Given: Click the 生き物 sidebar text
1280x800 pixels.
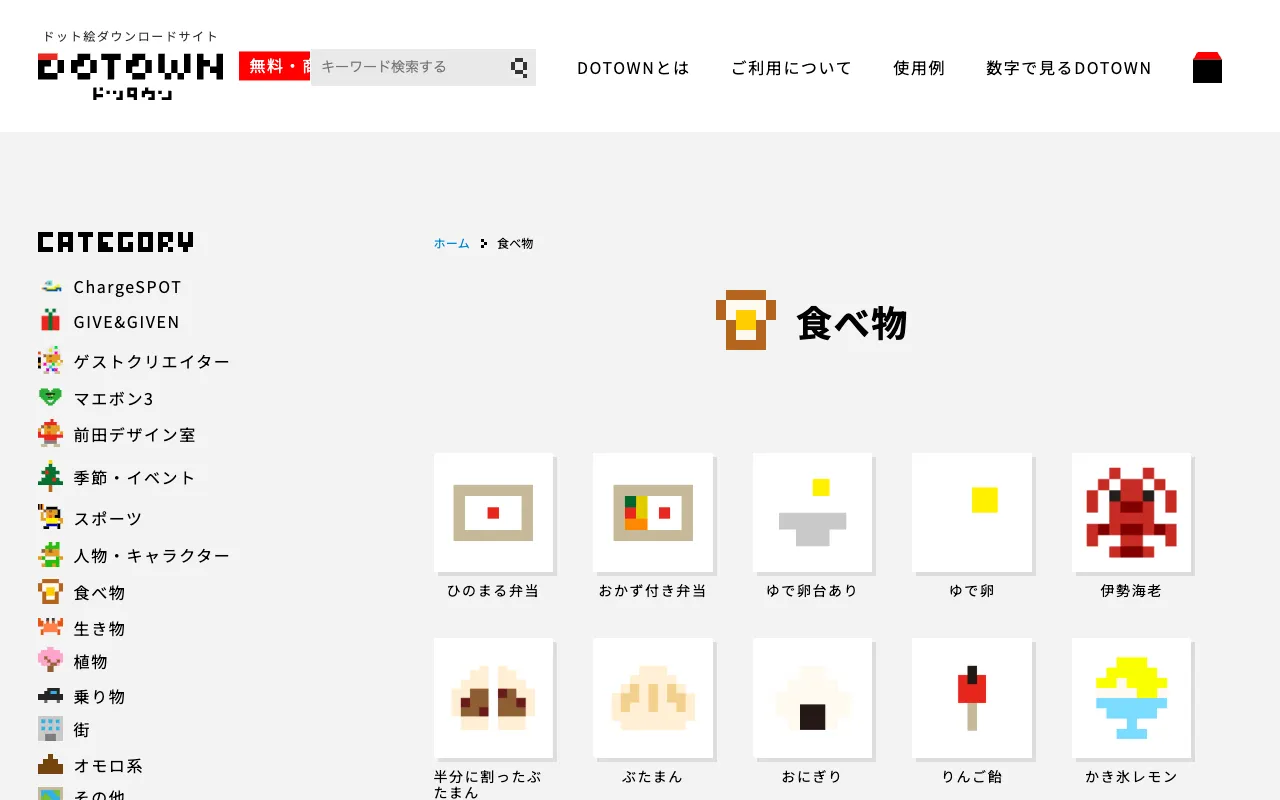Looking at the screenshot, I should (99, 628).
